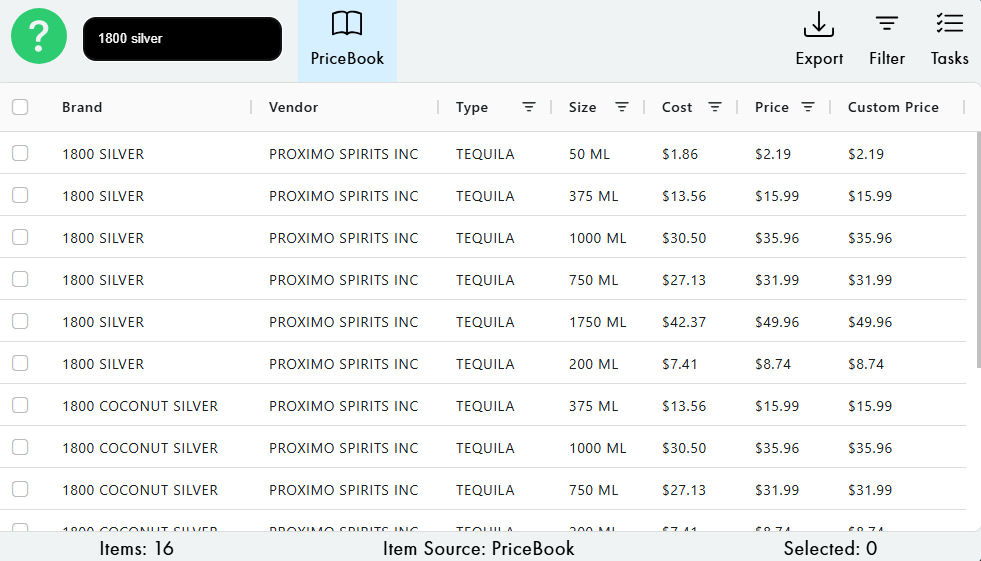Open the Tasks checklist icon
981x561 pixels.
tap(949, 24)
